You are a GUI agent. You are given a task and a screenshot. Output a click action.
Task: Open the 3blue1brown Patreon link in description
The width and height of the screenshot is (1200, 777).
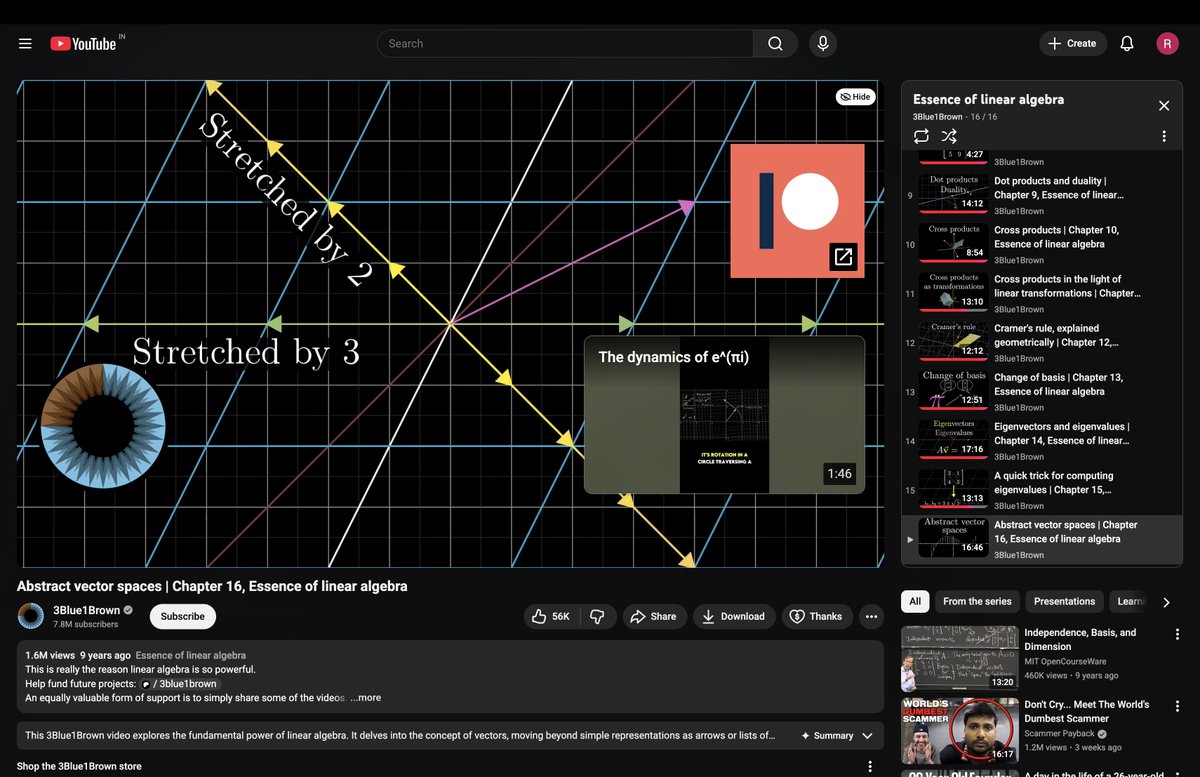pos(179,684)
